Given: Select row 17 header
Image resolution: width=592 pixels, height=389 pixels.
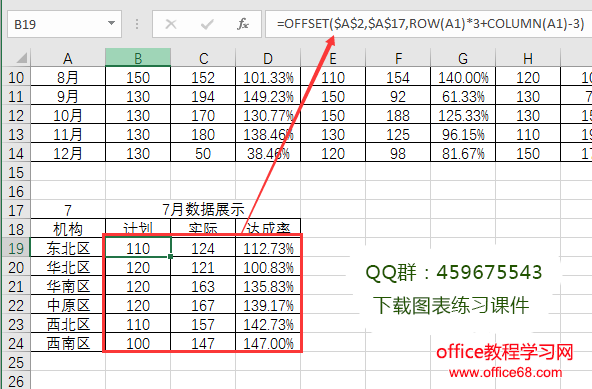Looking at the screenshot, I should click(16, 210).
